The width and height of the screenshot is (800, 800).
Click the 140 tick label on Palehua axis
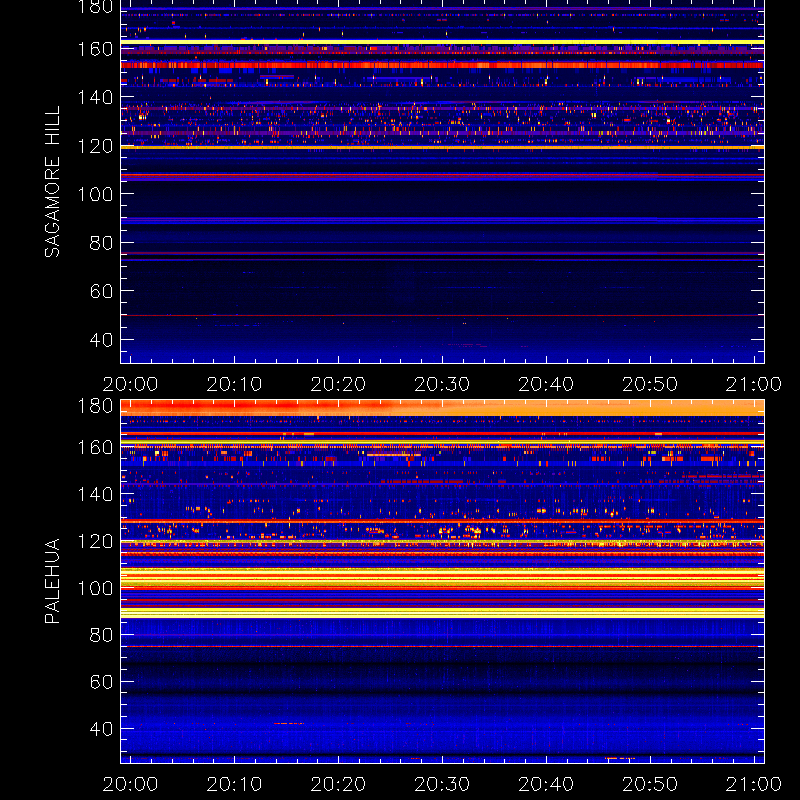95,494
